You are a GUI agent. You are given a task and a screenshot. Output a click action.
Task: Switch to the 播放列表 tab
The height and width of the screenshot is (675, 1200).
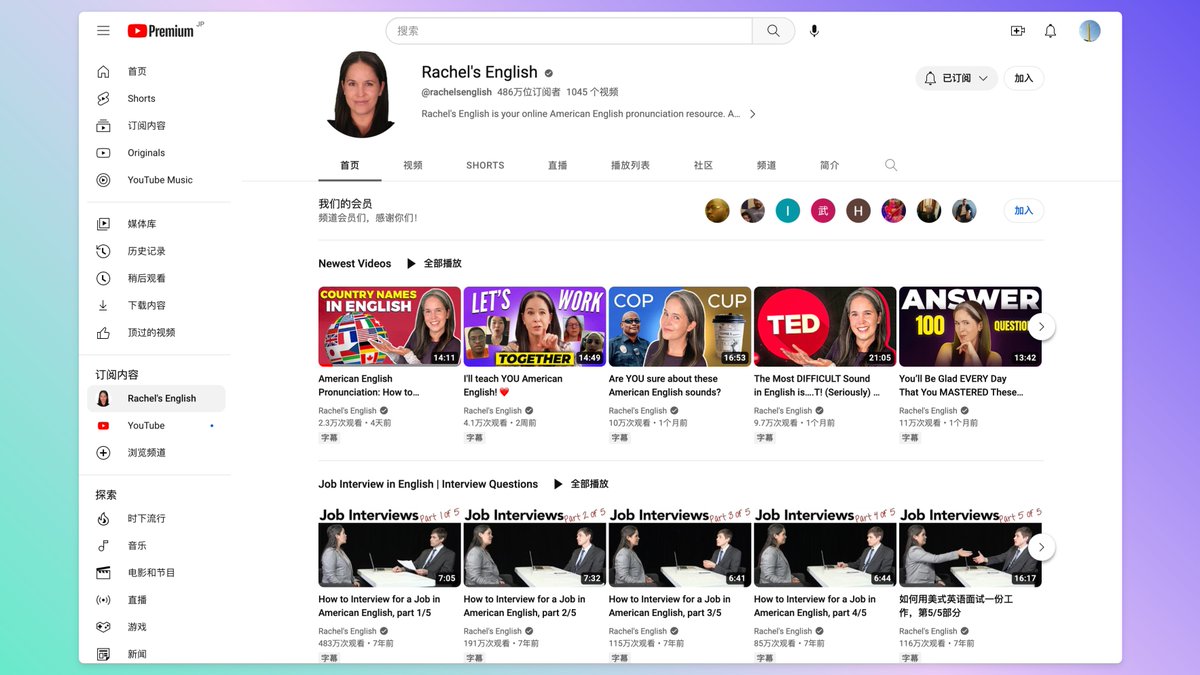point(630,165)
